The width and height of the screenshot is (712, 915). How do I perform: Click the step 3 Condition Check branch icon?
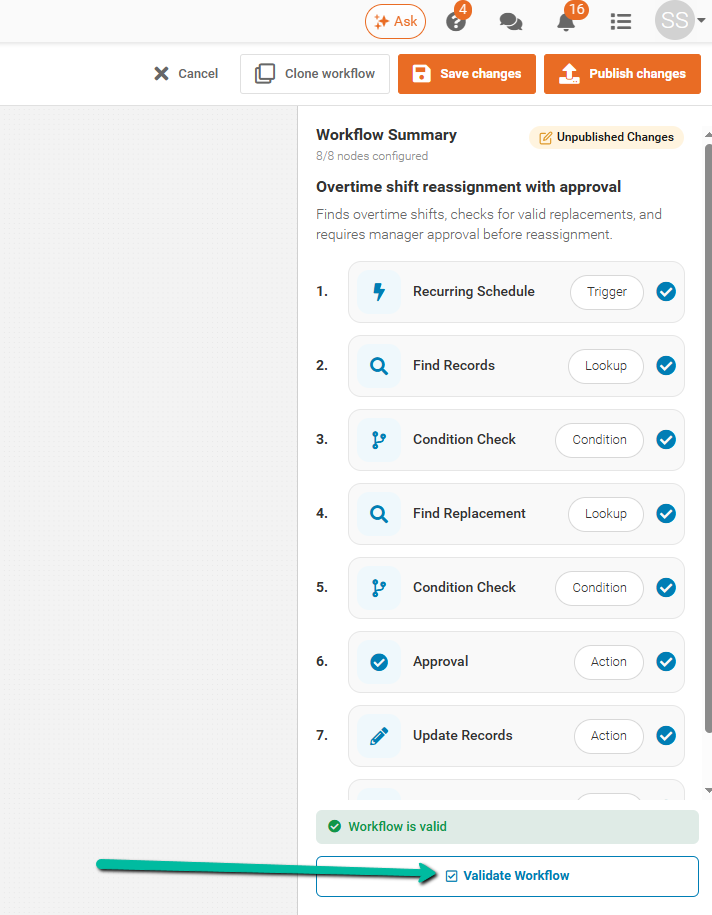379,440
